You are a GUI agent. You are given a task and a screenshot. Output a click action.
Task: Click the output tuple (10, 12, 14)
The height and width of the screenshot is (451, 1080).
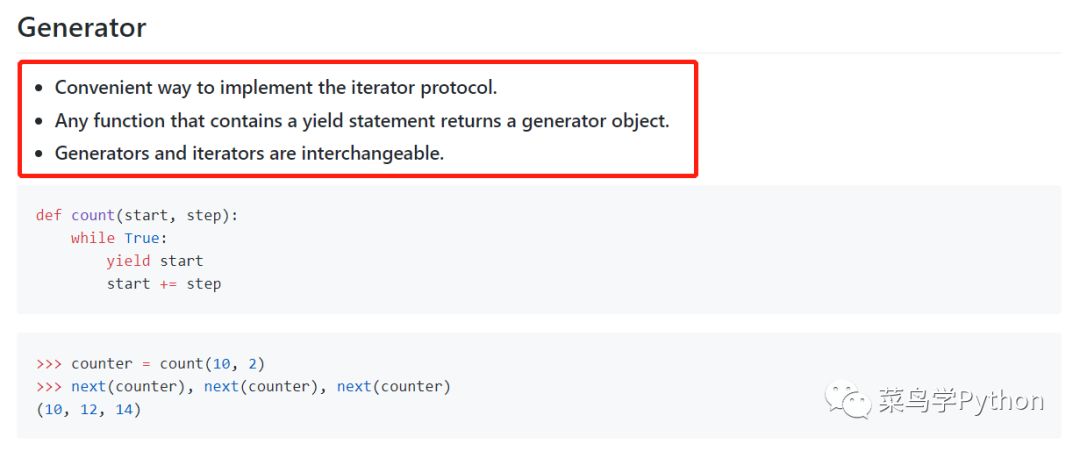tap(88, 410)
